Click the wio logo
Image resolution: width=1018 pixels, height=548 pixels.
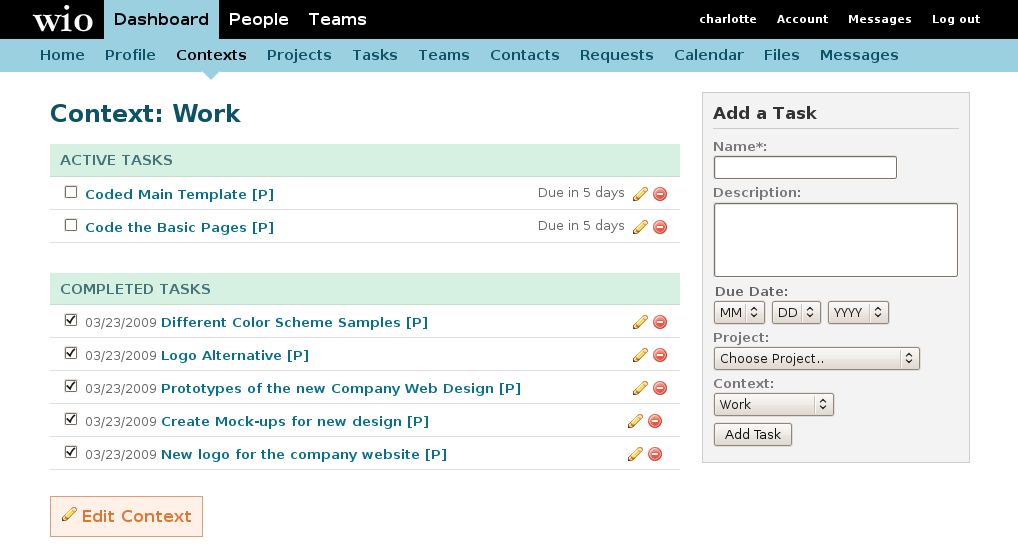pos(62,19)
